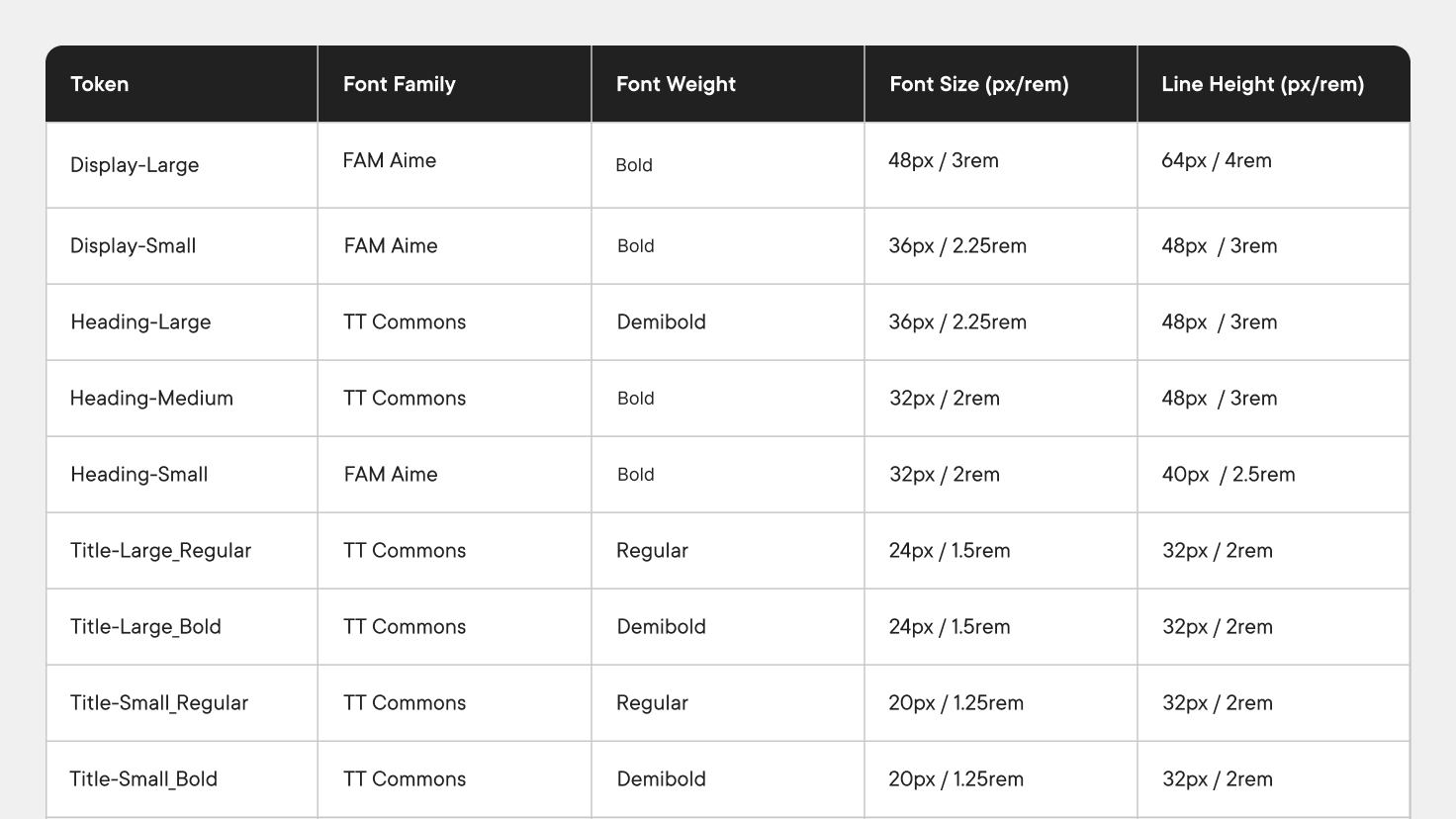Click Regular weight in the Title-Large_Regular row
Viewport: 1456px width, 819px height.
point(652,551)
